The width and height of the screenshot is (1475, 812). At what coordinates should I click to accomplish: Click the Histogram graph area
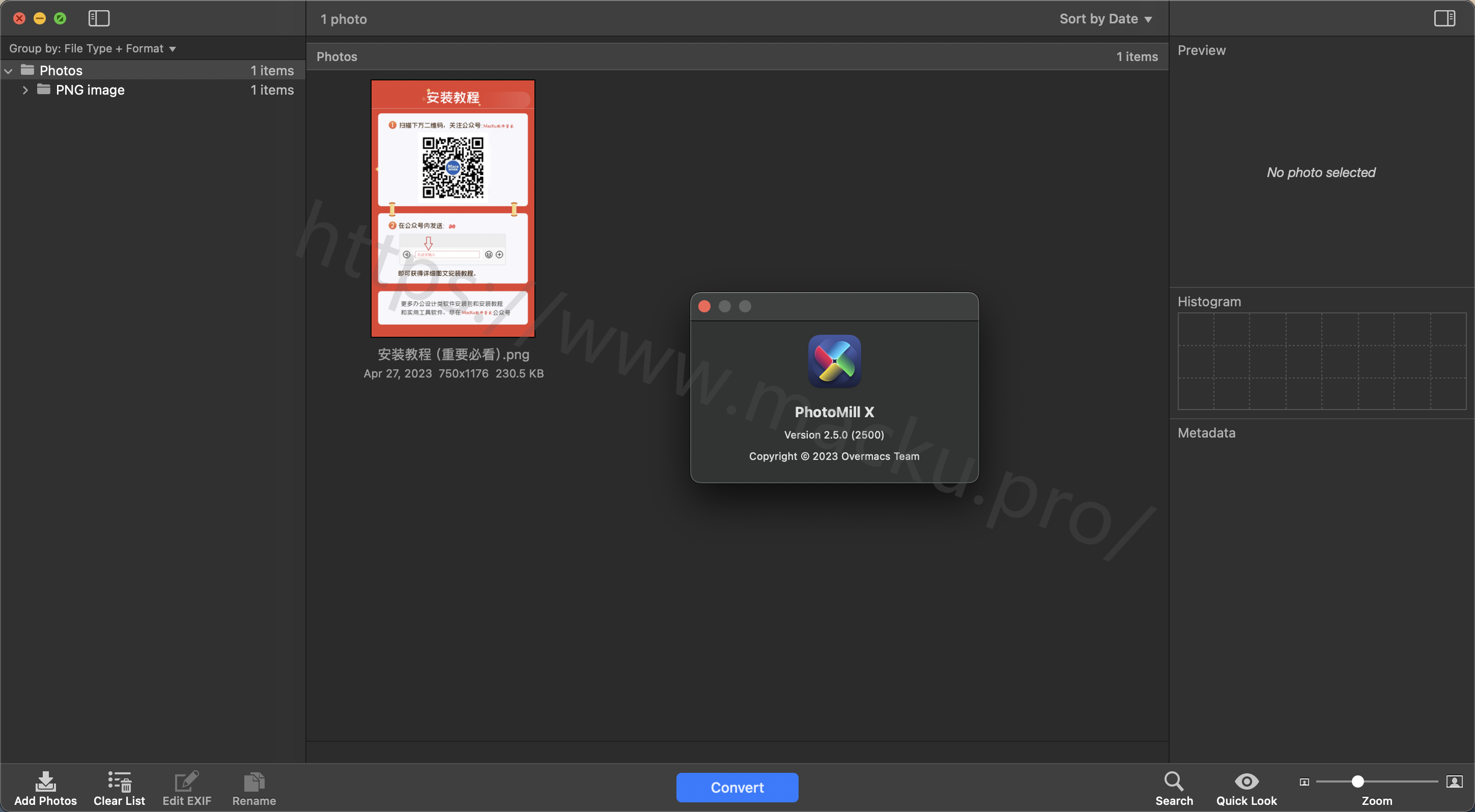pyautogui.click(x=1321, y=361)
